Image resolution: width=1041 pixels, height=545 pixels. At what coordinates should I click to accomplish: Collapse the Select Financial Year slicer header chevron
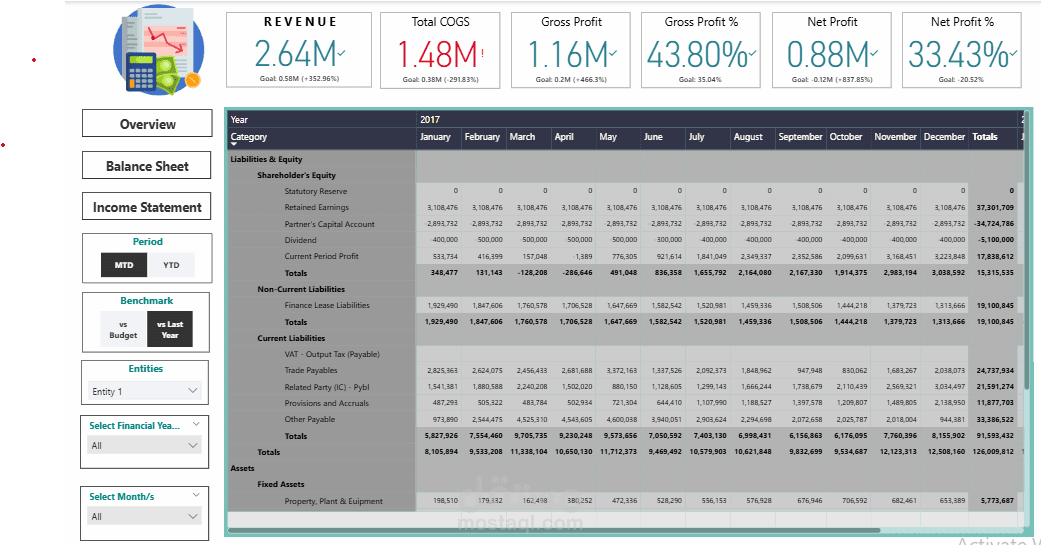pyautogui.click(x=196, y=424)
